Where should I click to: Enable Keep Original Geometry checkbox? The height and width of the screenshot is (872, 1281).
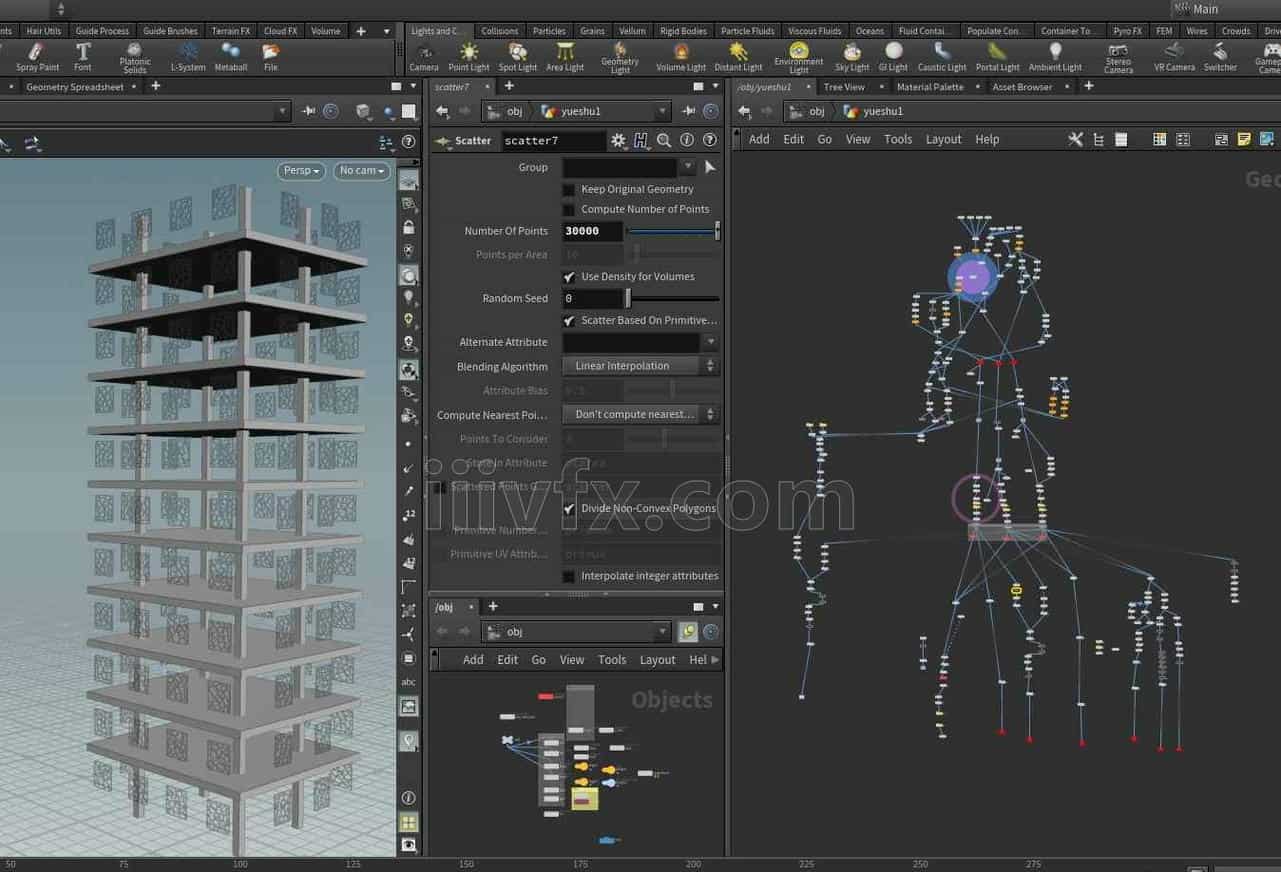[569, 189]
